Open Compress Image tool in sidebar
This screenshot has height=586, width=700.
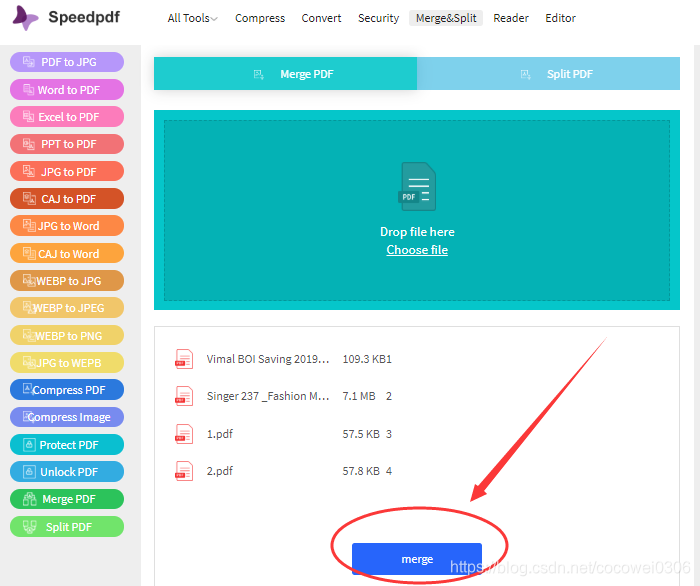(x=67, y=417)
